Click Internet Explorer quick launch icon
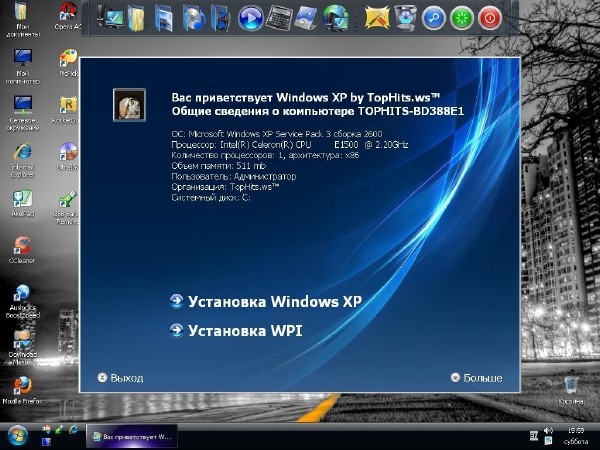The height and width of the screenshot is (450, 600). (73, 430)
